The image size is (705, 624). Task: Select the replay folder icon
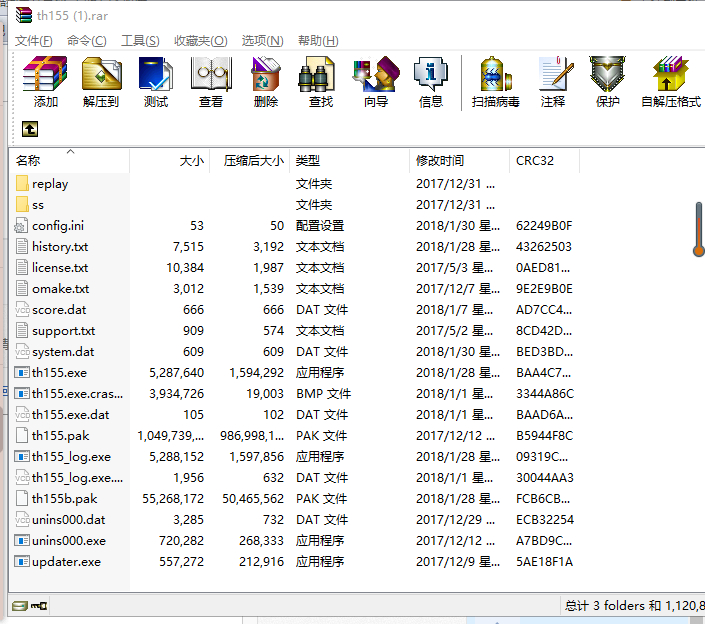click(x=22, y=183)
